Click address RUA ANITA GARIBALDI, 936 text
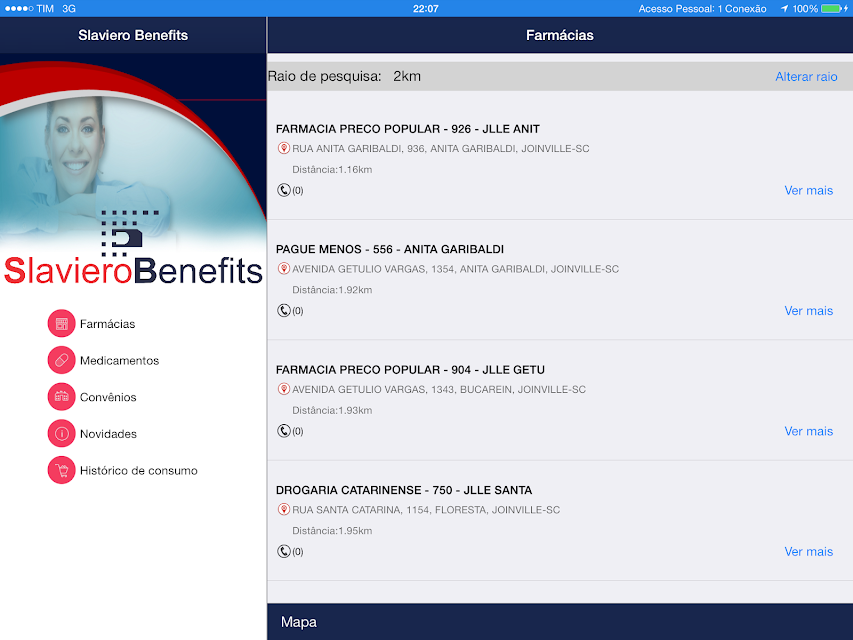Viewport: 853px width, 640px height. (441, 149)
